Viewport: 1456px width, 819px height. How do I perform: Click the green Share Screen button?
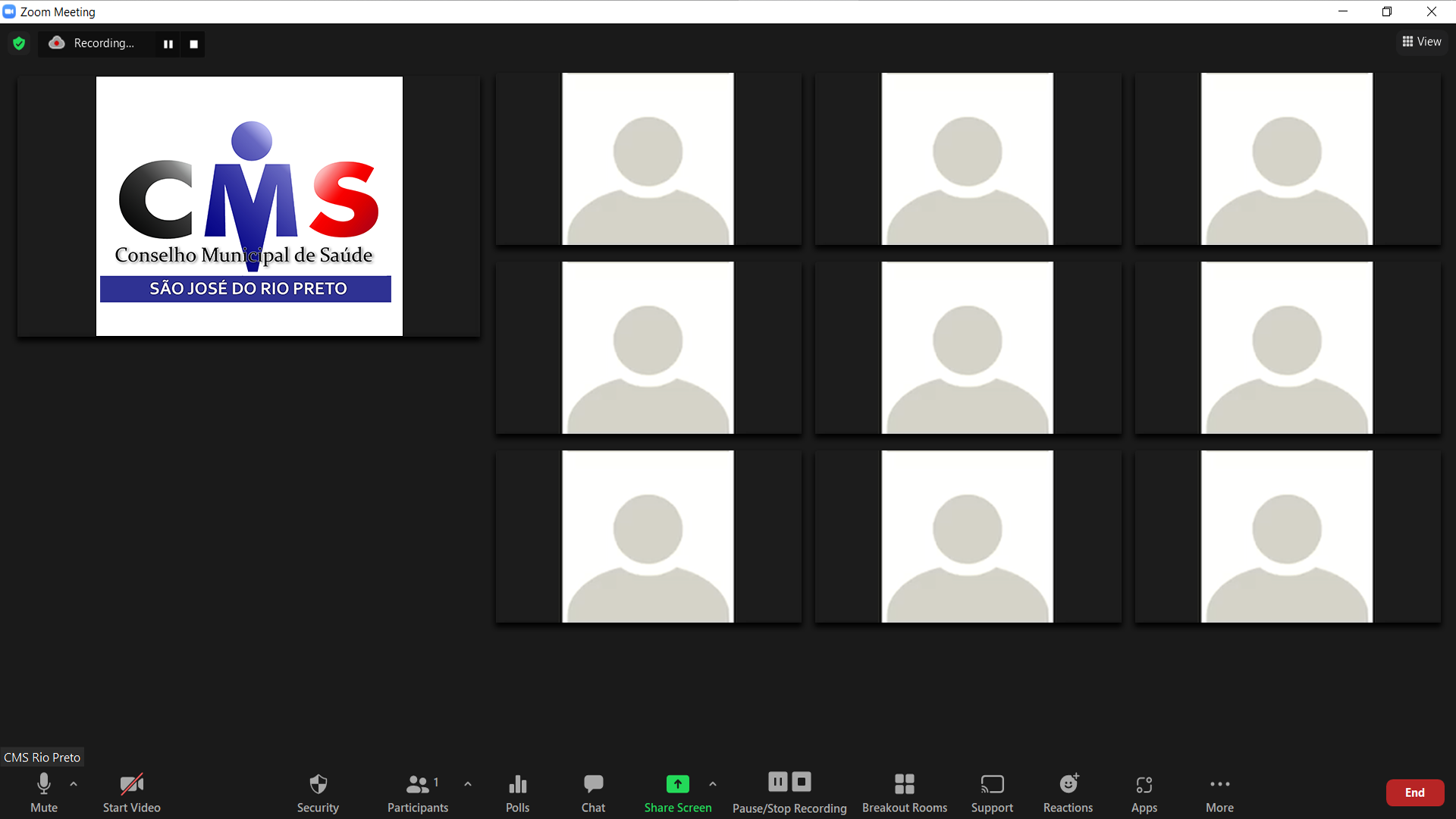pos(678,792)
